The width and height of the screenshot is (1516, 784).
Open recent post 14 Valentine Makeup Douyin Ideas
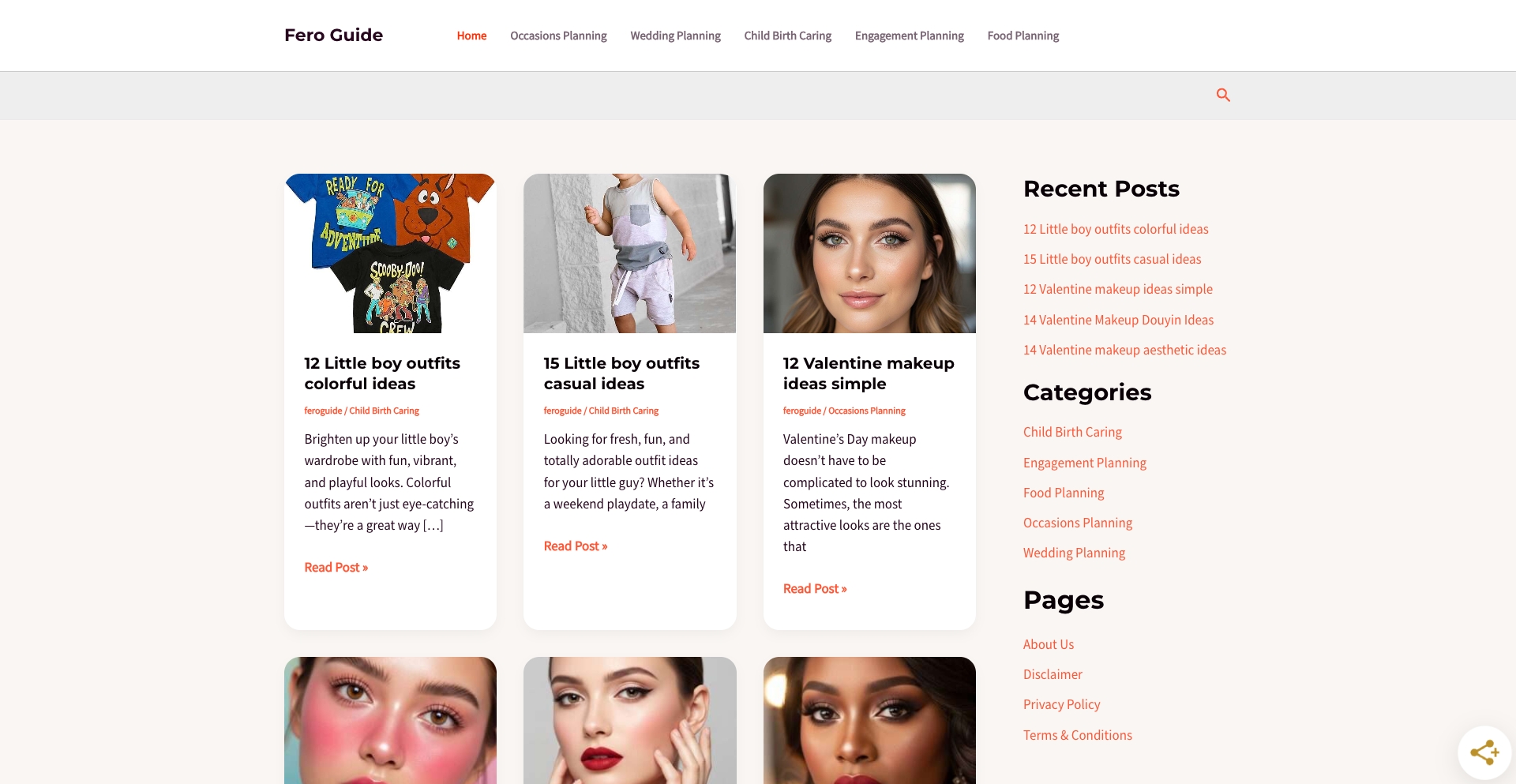1118,319
